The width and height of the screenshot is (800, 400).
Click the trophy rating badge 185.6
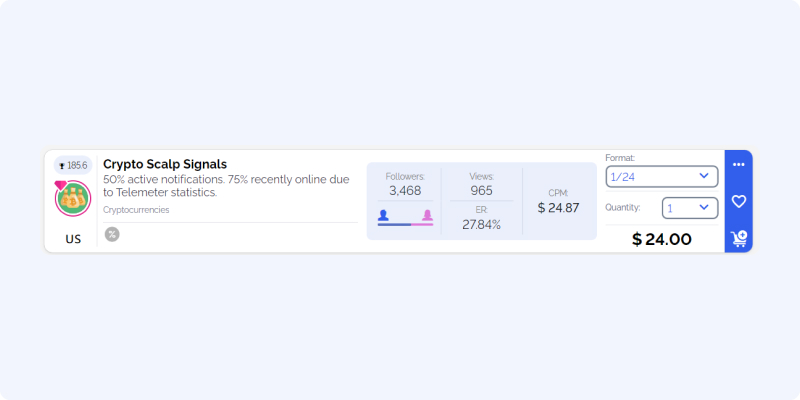coord(73,165)
